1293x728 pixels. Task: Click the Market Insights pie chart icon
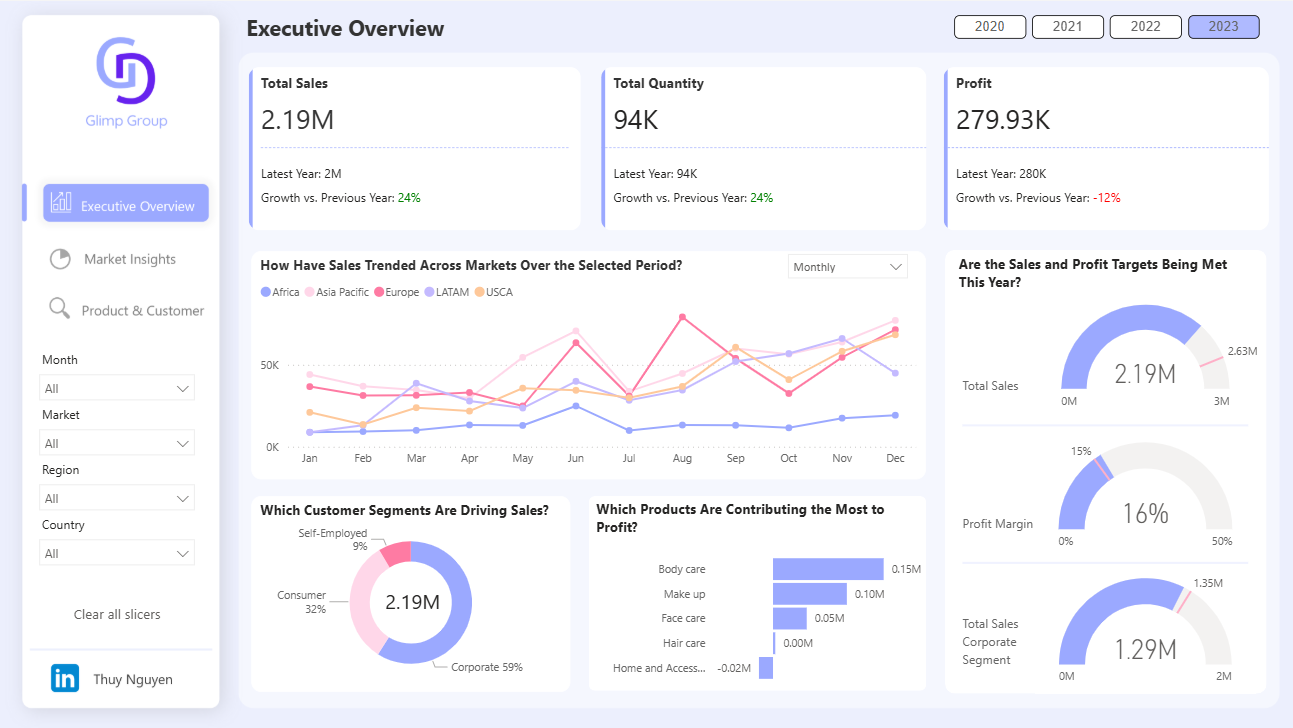coord(60,258)
